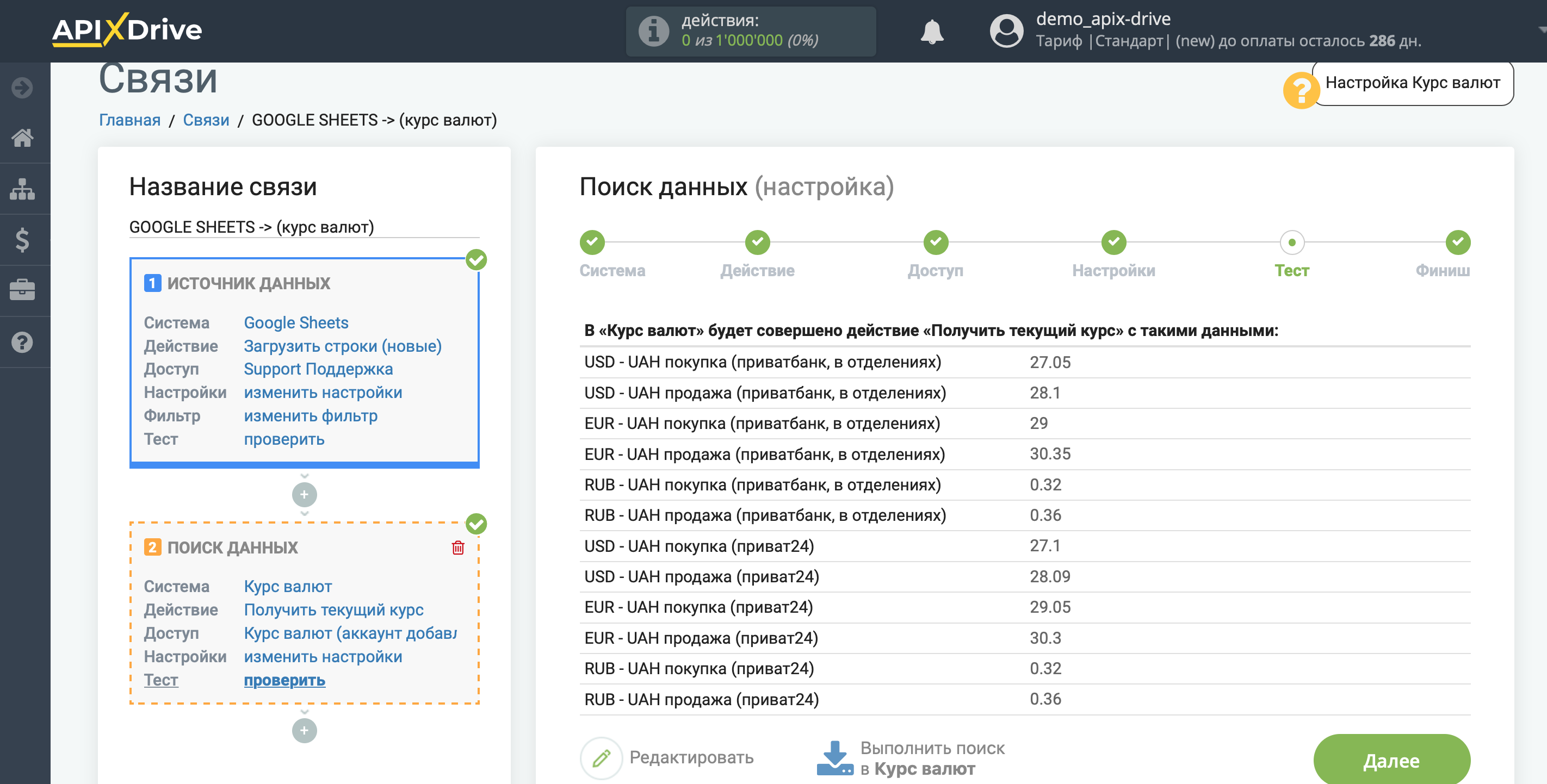Click the value 30.35
The width and height of the screenshot is (1547, 784).
1050,454
